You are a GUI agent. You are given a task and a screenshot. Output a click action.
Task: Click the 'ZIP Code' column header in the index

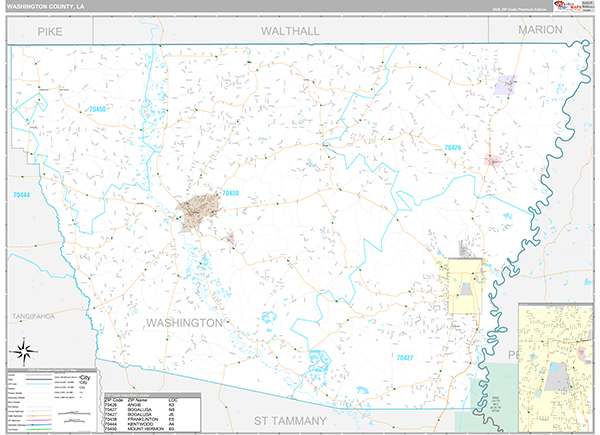(x=114, y=400)
